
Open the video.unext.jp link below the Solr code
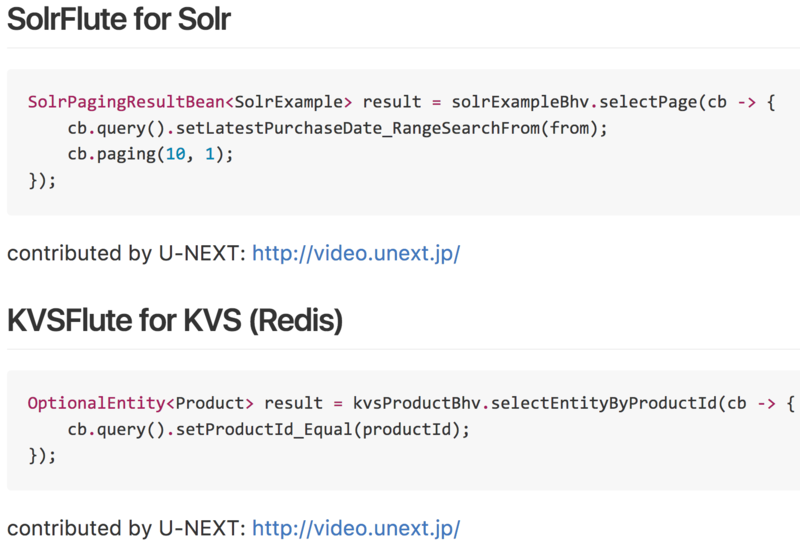click(x=355, y=253)
